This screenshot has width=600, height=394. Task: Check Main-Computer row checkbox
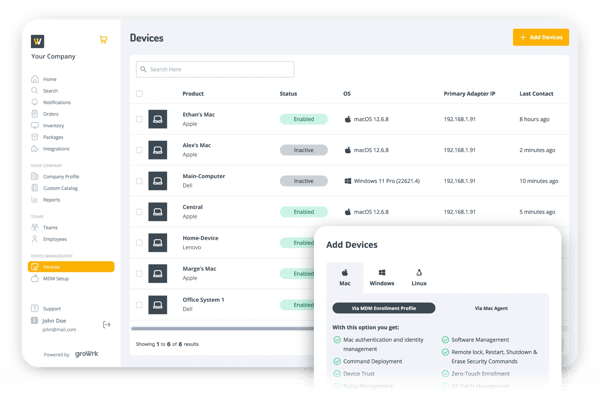pos(139,181)
